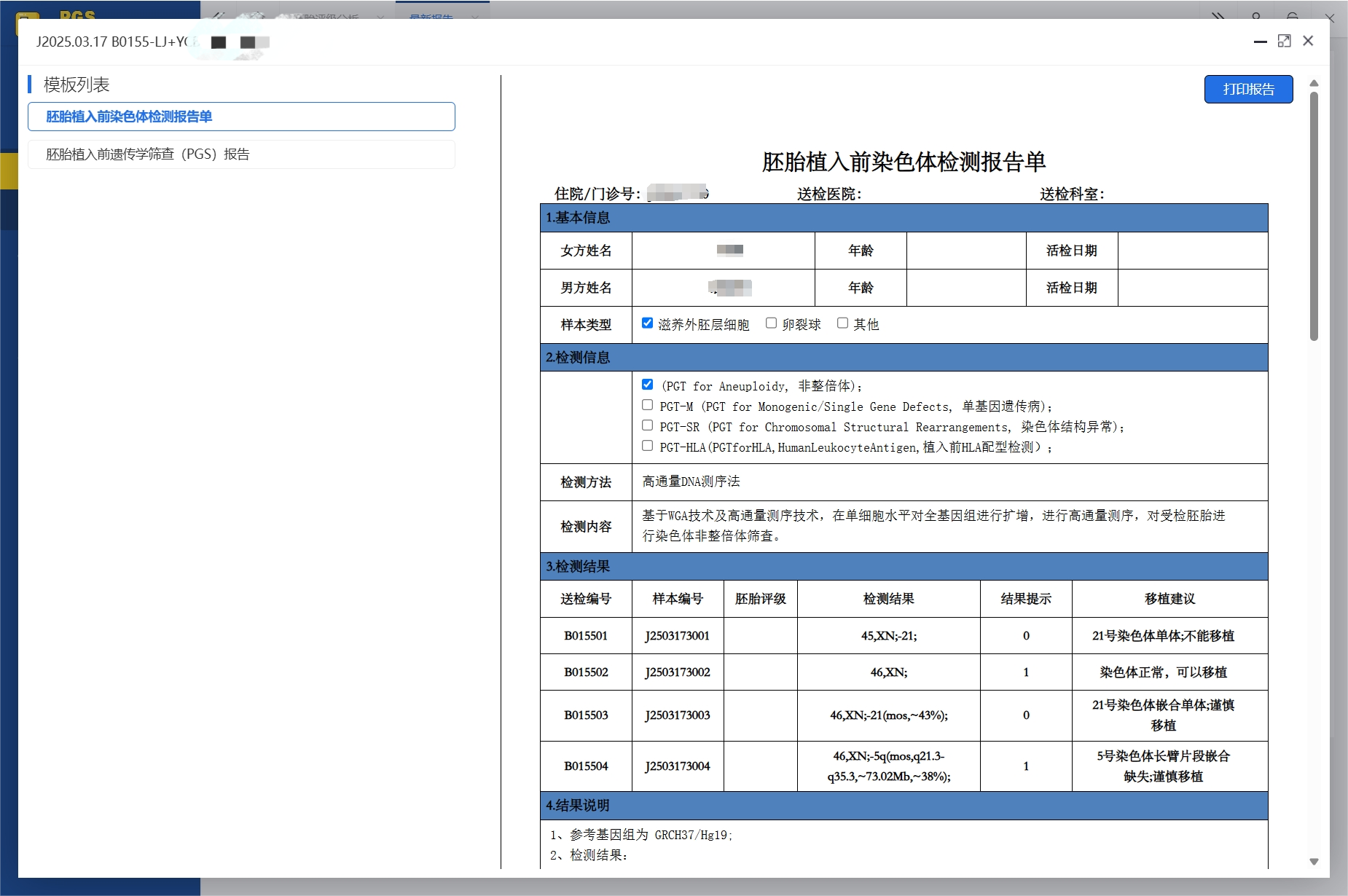Image resolution: width=1348 pixels, height=896 pixels.
Task: Uncheck the 滋养外胚层细胞 sample type checkbox
Action: tap(647, 323)
